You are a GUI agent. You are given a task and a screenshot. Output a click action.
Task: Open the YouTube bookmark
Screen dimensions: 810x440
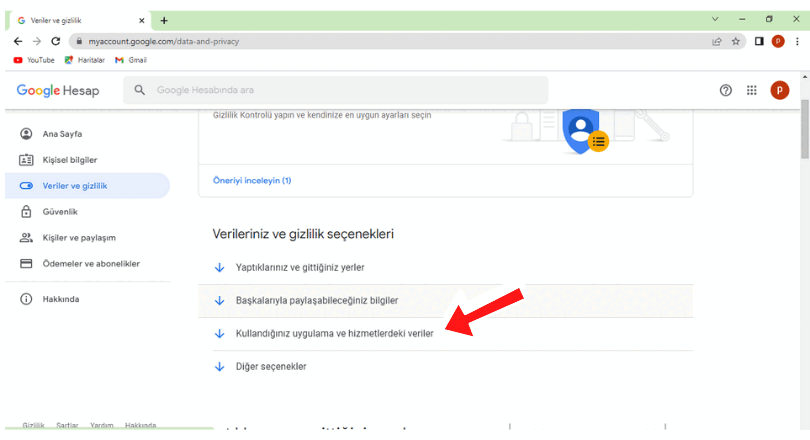[34, 60]
